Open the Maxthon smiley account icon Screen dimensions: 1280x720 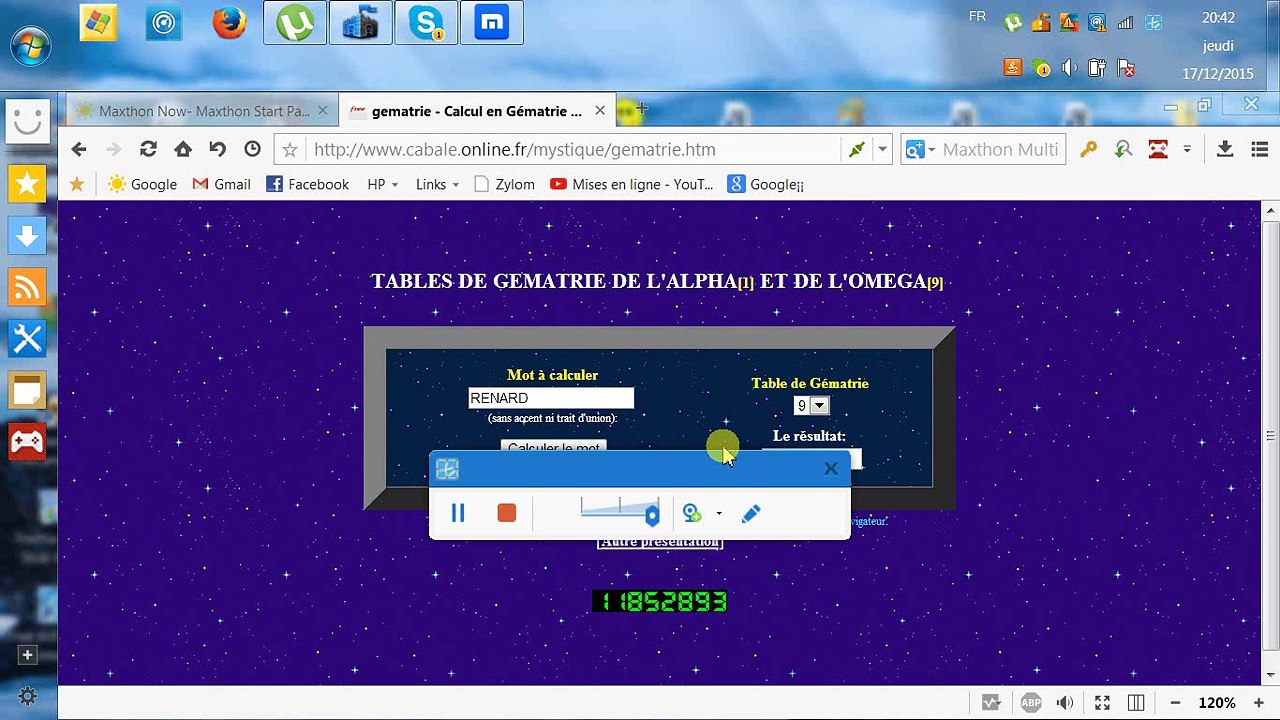27,122
